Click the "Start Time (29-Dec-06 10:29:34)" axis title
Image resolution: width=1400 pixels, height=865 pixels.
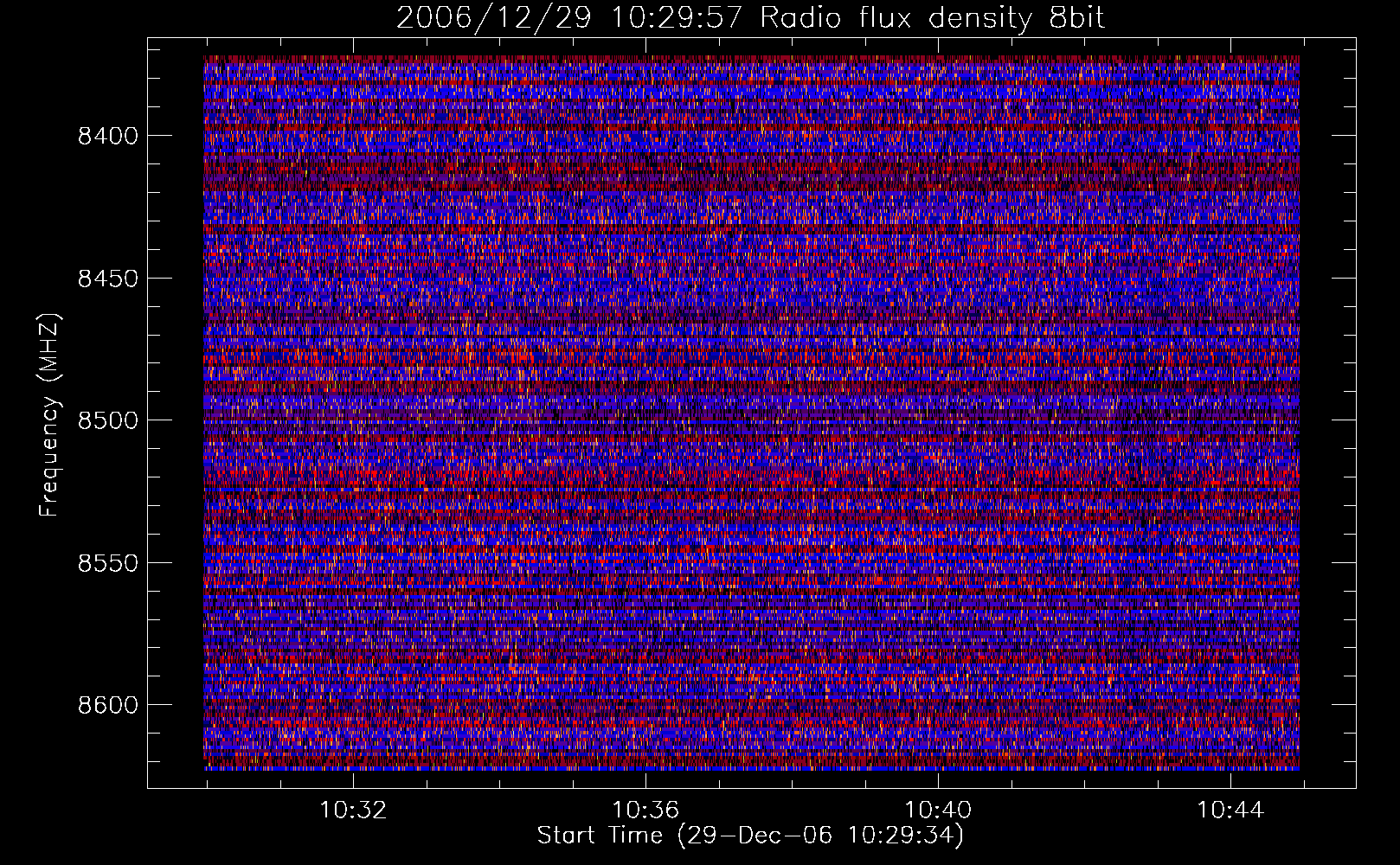750,836
